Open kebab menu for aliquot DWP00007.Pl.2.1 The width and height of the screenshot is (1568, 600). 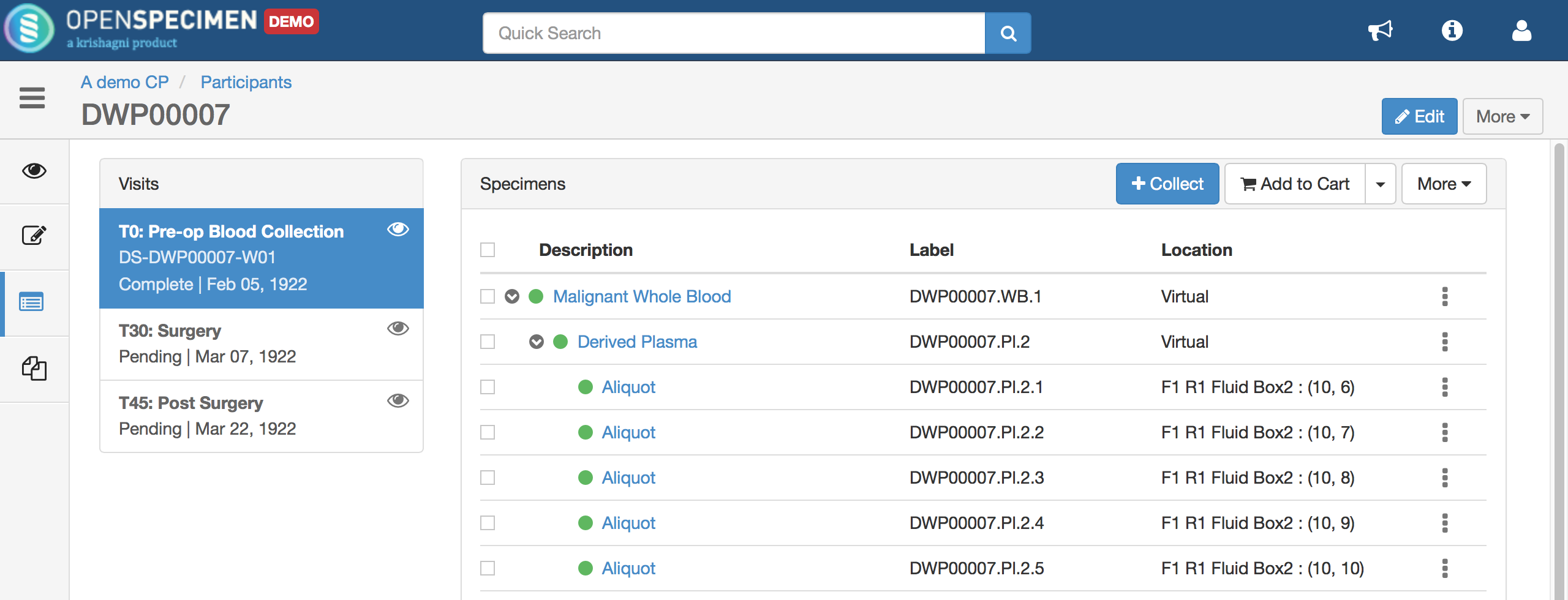(x=1445, y=386)
